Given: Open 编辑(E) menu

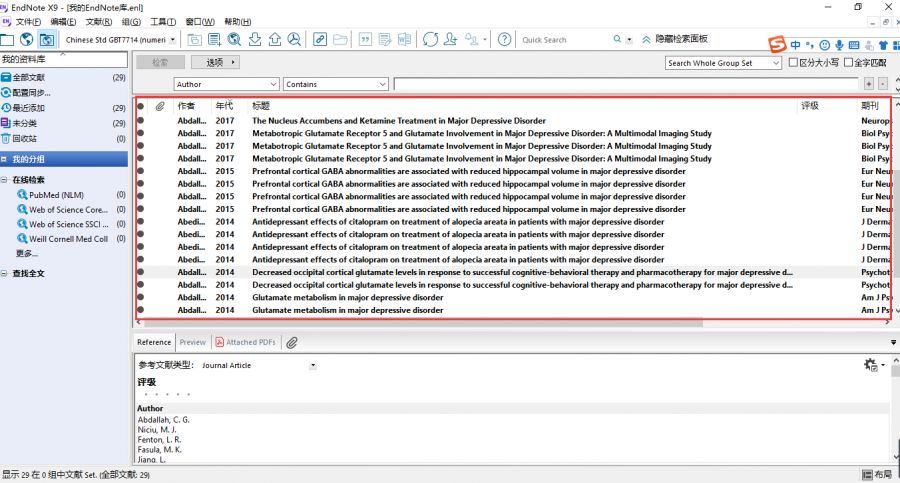Looking at the screenshot, I should (x=63, y=22).
